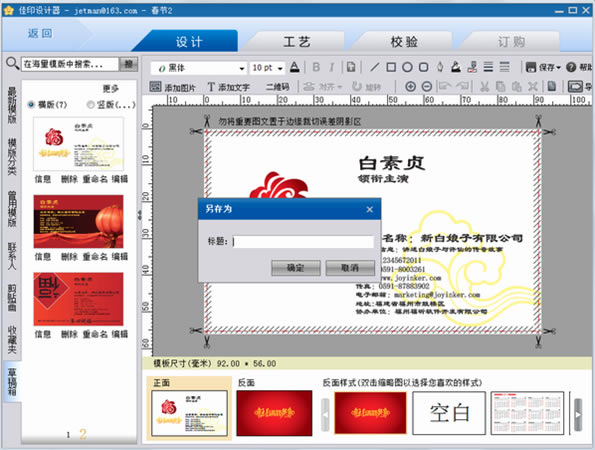Select the line drawing tool
595x450 pixels.
click(x=375, y=68)
